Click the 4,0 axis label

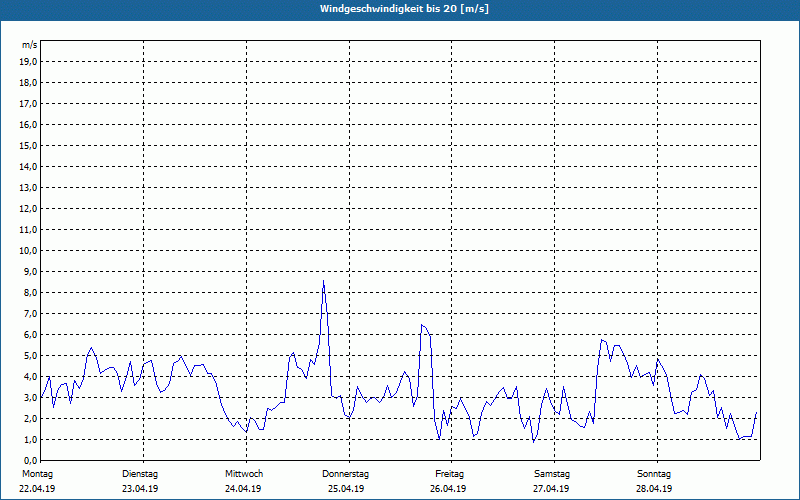coord(31,377)
